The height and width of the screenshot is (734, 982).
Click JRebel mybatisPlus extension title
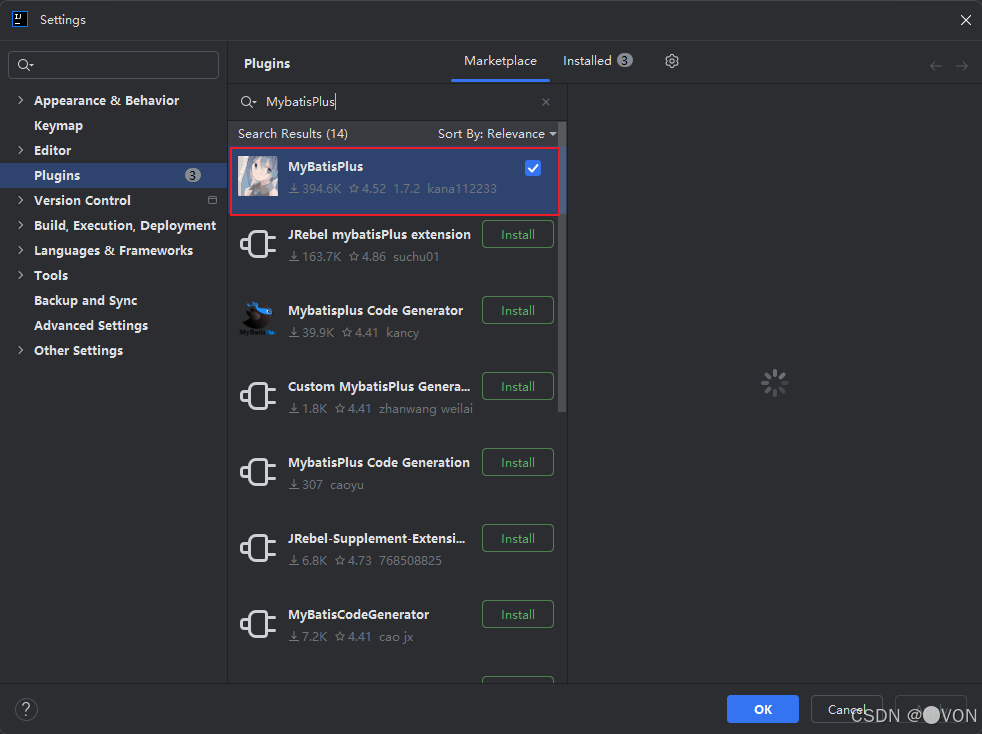click(380, 234)
